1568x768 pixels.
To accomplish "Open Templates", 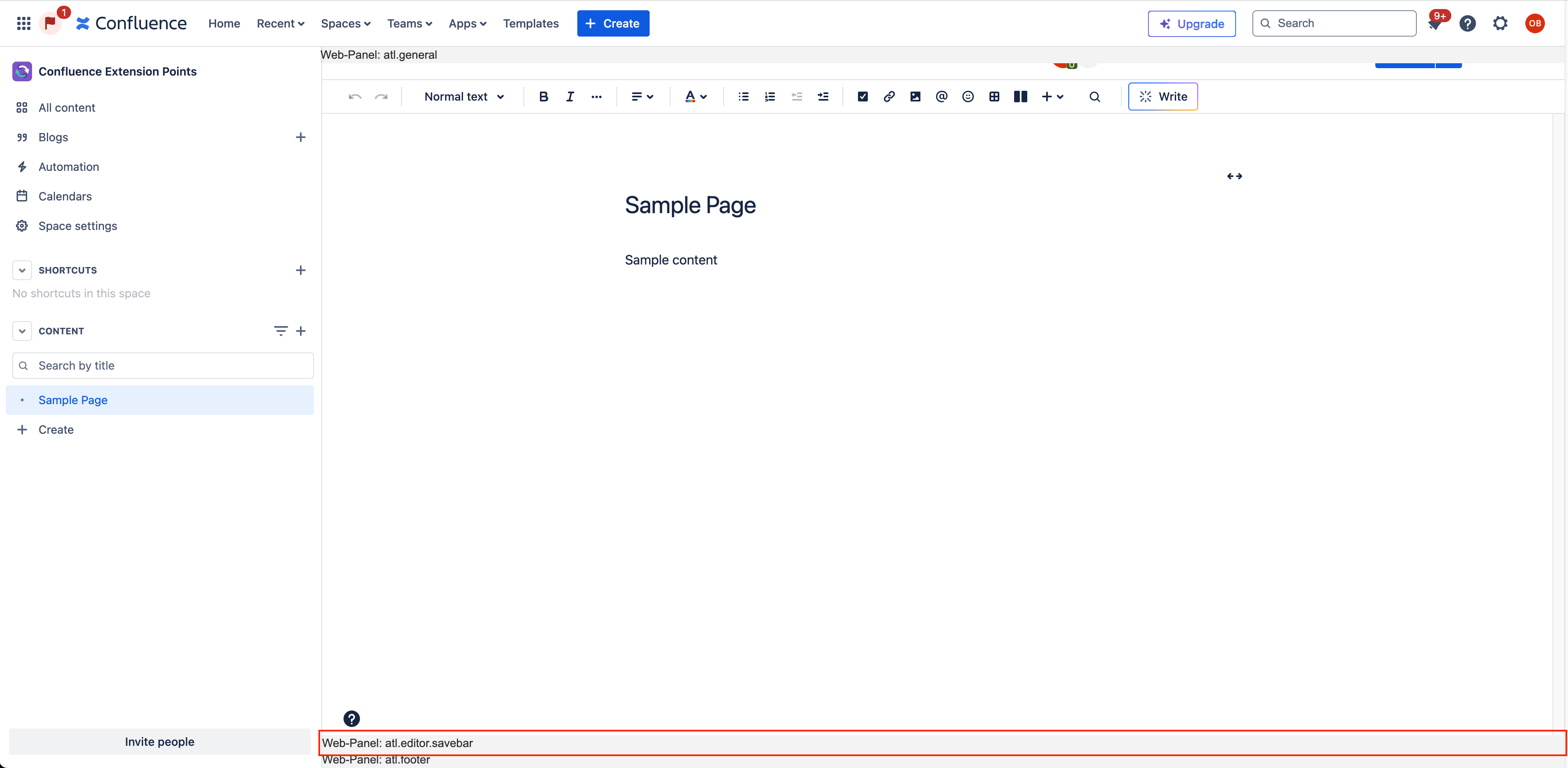I will click(531, 23).
